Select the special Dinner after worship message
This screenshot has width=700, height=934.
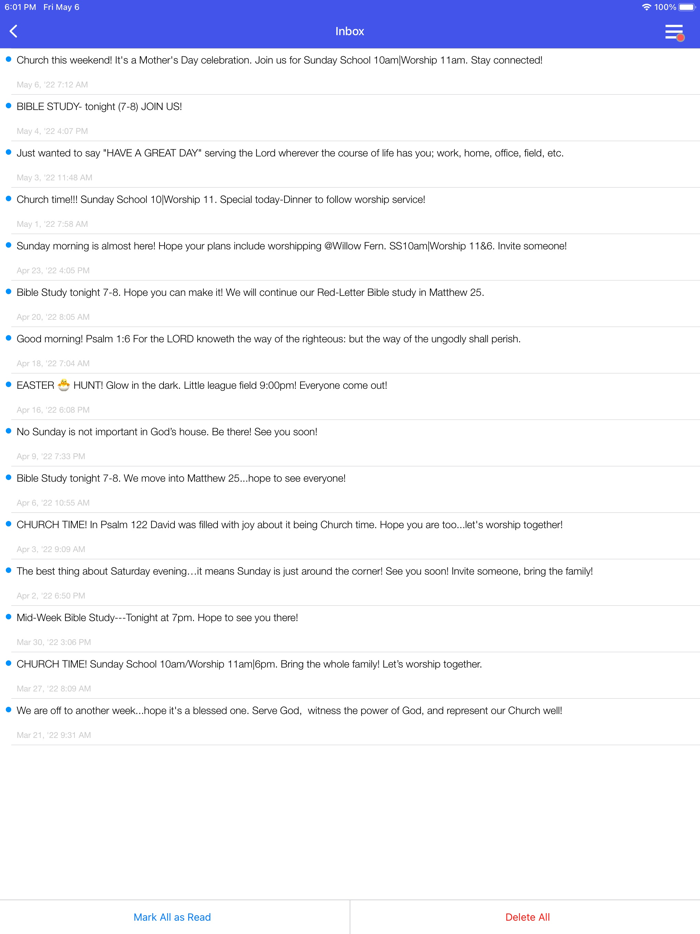pyautogui.click(x=221, y=200)
